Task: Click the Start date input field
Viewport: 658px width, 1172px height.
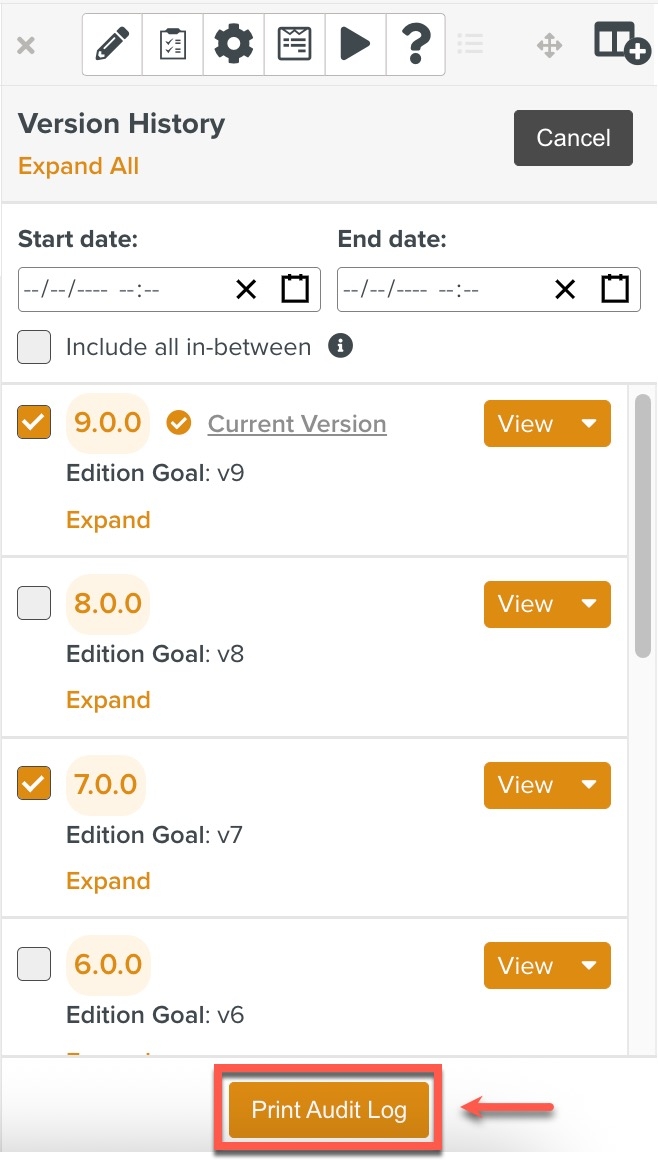Action: coord(120,290)
